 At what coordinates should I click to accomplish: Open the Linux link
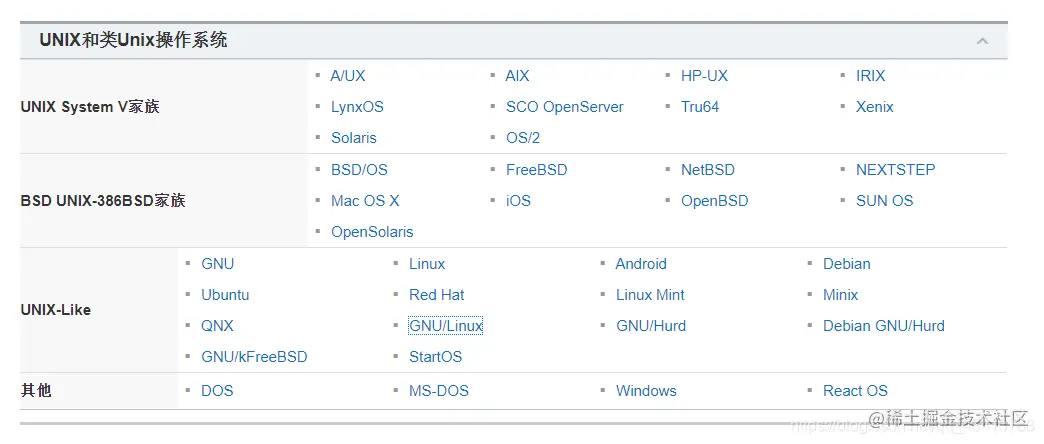tap(427, 264)
